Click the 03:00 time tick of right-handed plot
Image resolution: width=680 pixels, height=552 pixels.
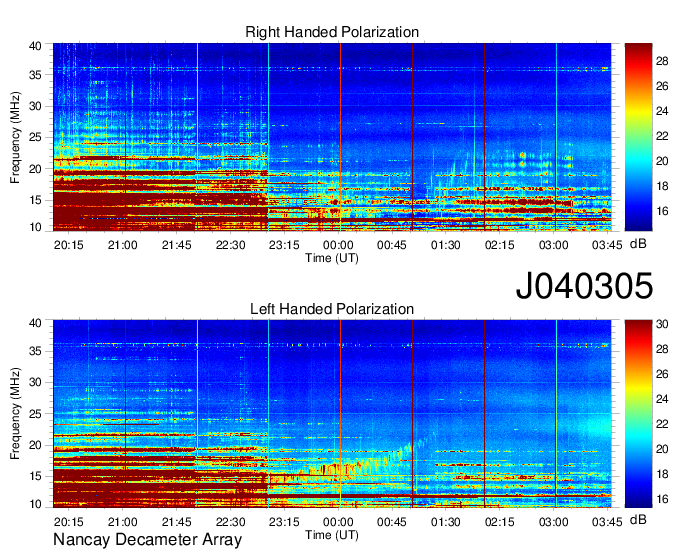click(554, 245)
